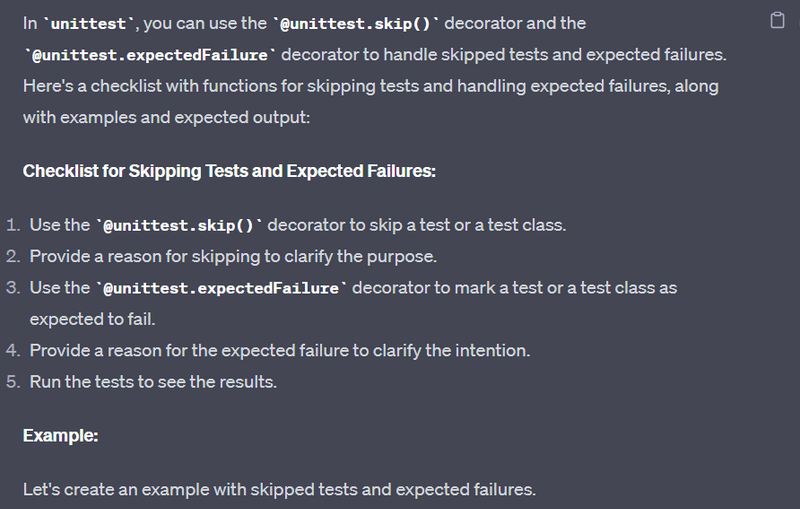Click the "Let's create an example" sentence
The image size is (800, 509).
(x=279, y=490)
